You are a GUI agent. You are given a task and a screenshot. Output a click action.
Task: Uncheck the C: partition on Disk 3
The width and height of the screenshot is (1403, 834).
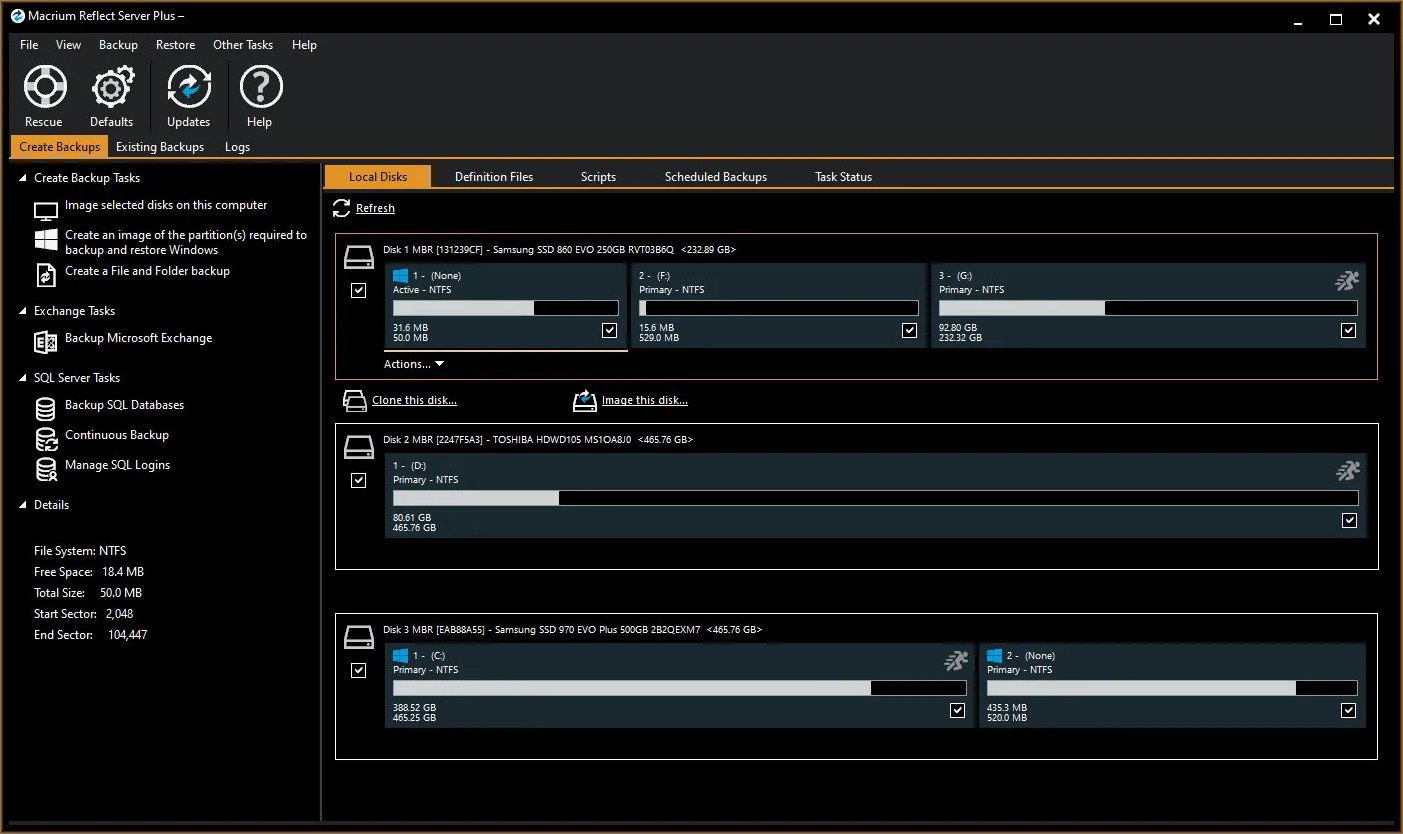(956, 710)
